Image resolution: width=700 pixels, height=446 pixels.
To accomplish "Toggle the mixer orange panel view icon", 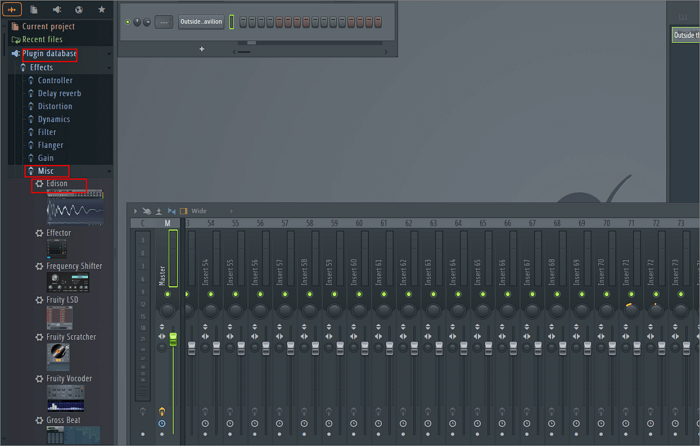I will (x=183, y=211).
